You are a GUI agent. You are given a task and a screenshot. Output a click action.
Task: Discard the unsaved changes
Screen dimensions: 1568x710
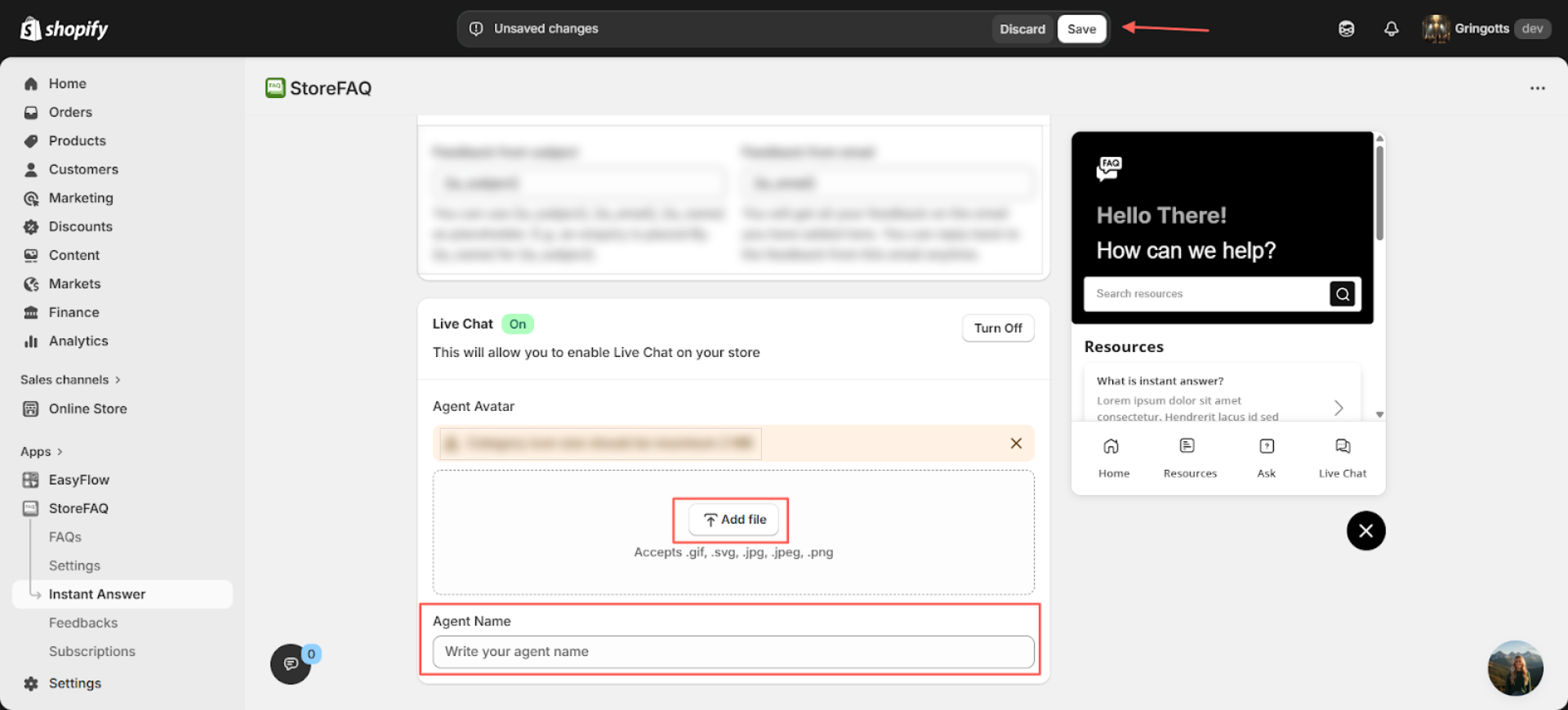[x=1022, y=29]
